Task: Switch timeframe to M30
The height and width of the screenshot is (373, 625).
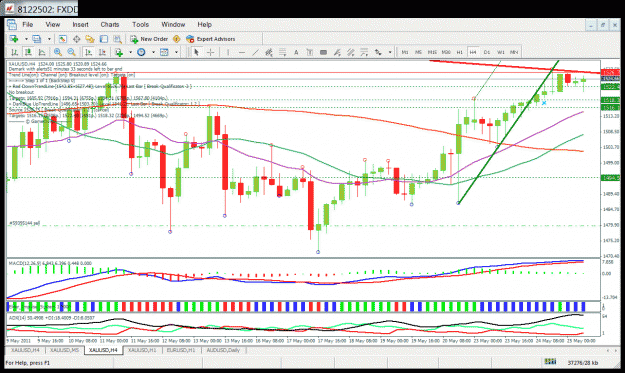Action: 446,52
